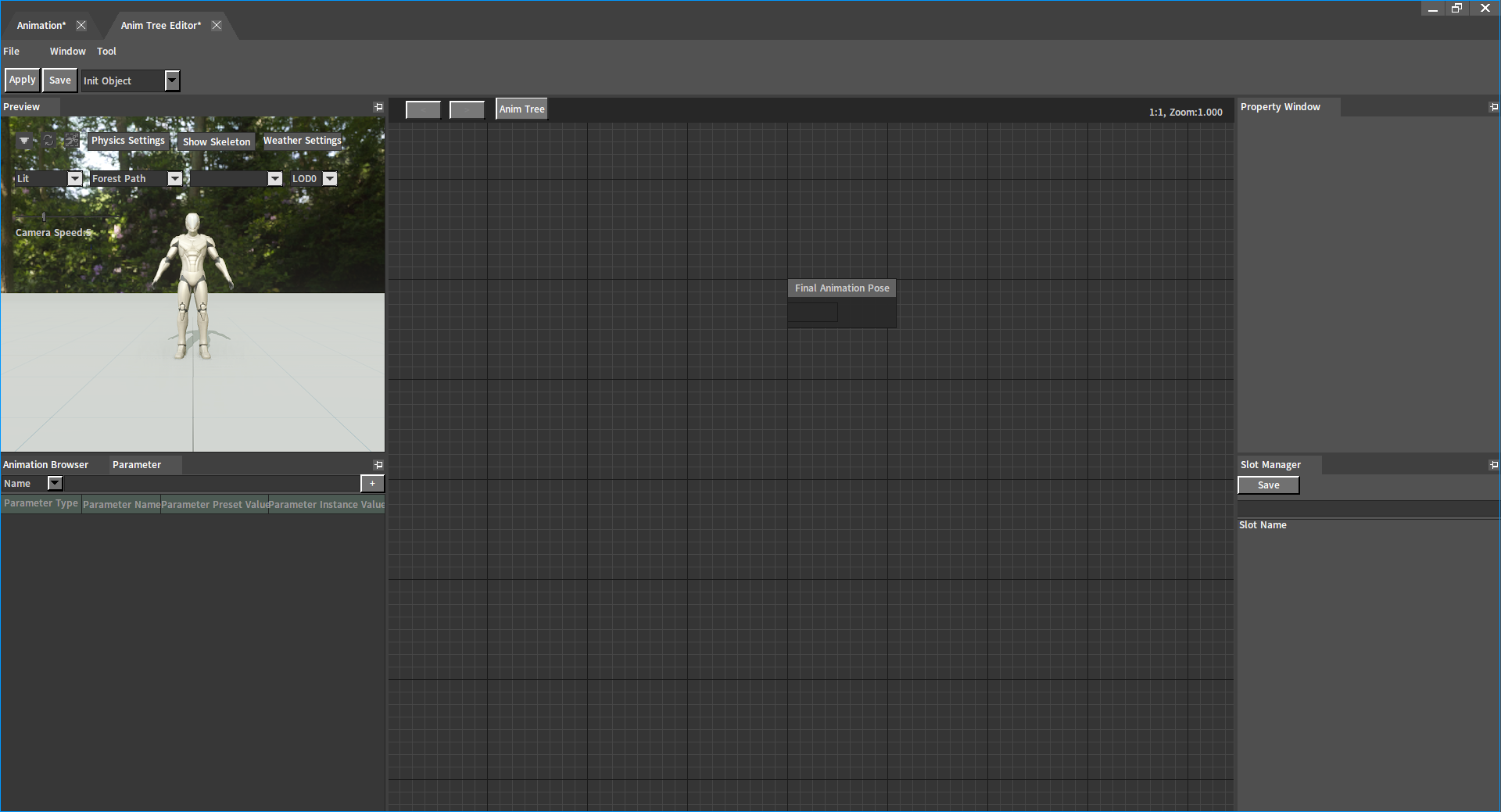Open the Window menu
The image size is (1501, 812).
pyautogui.click(x=68, y=52)
